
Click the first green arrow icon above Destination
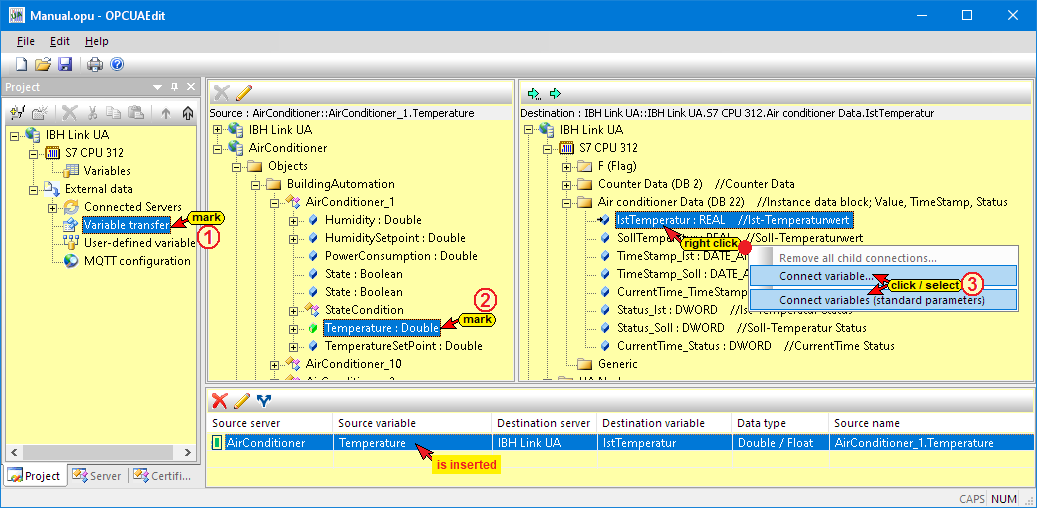pyautogui.click(x=534, y=94)
